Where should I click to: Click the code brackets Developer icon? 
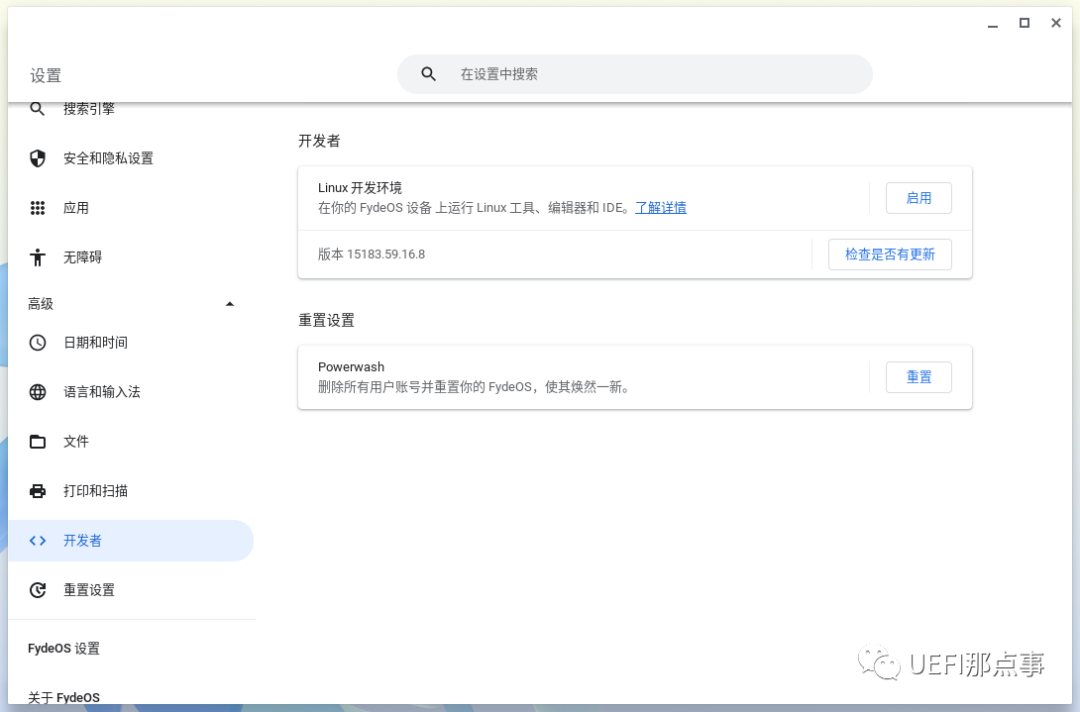pos(38,540)
